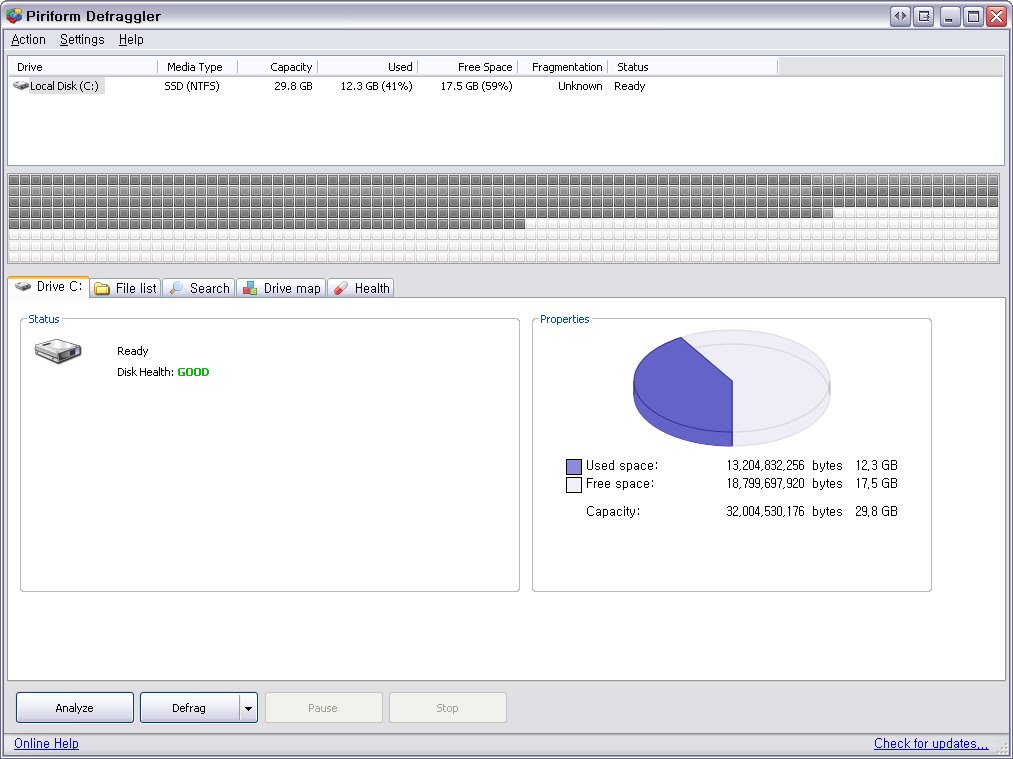Click the Defraggler app icon in title bar

coord(14,16)
